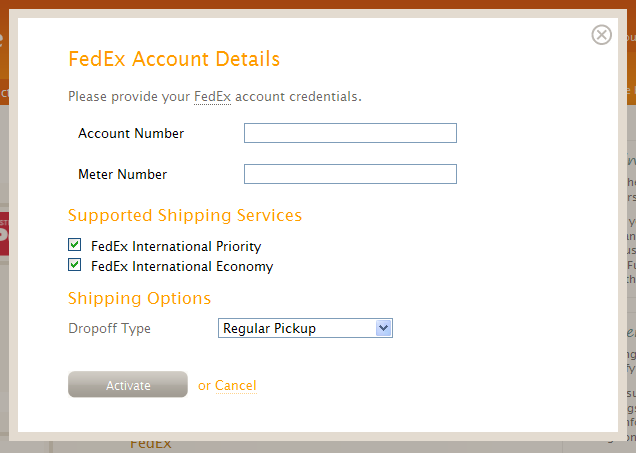Cancel the FedEx account setup
This screenshot has width=636, height=453.
pos(236,385)
